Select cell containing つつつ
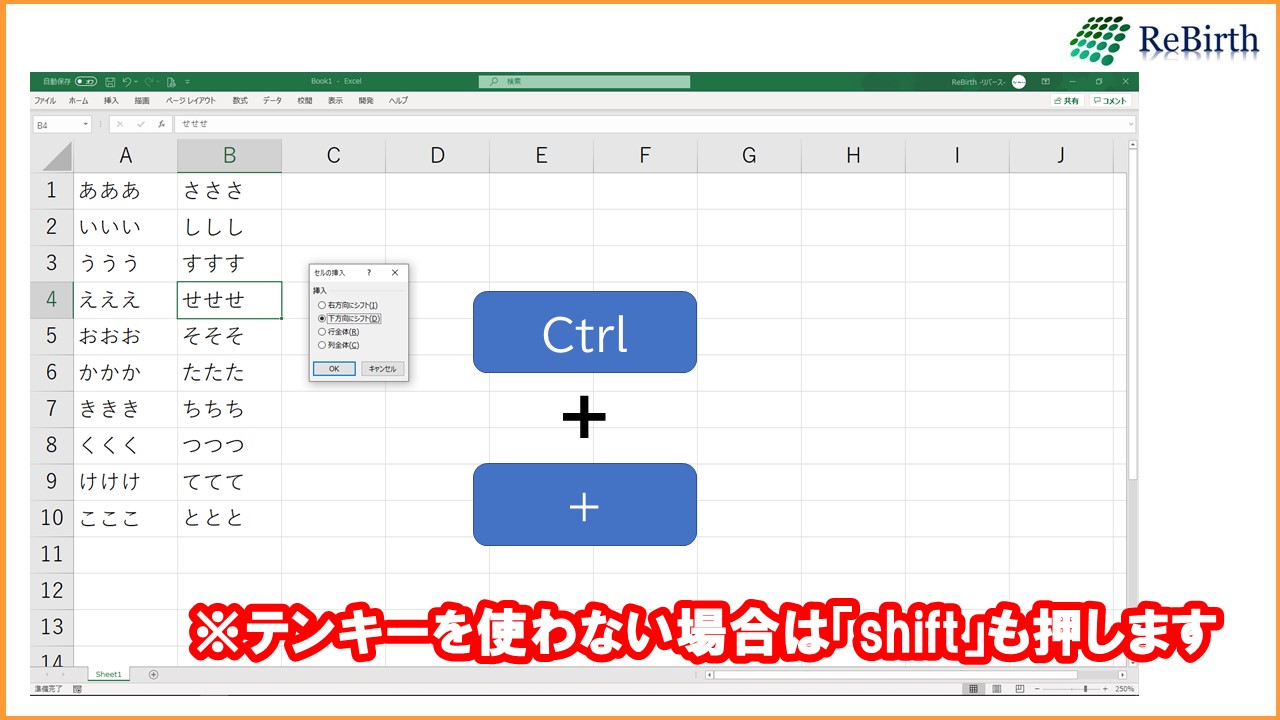This screenshot has width=1280, height=720. pyautogui.click(x=229, y=444)
